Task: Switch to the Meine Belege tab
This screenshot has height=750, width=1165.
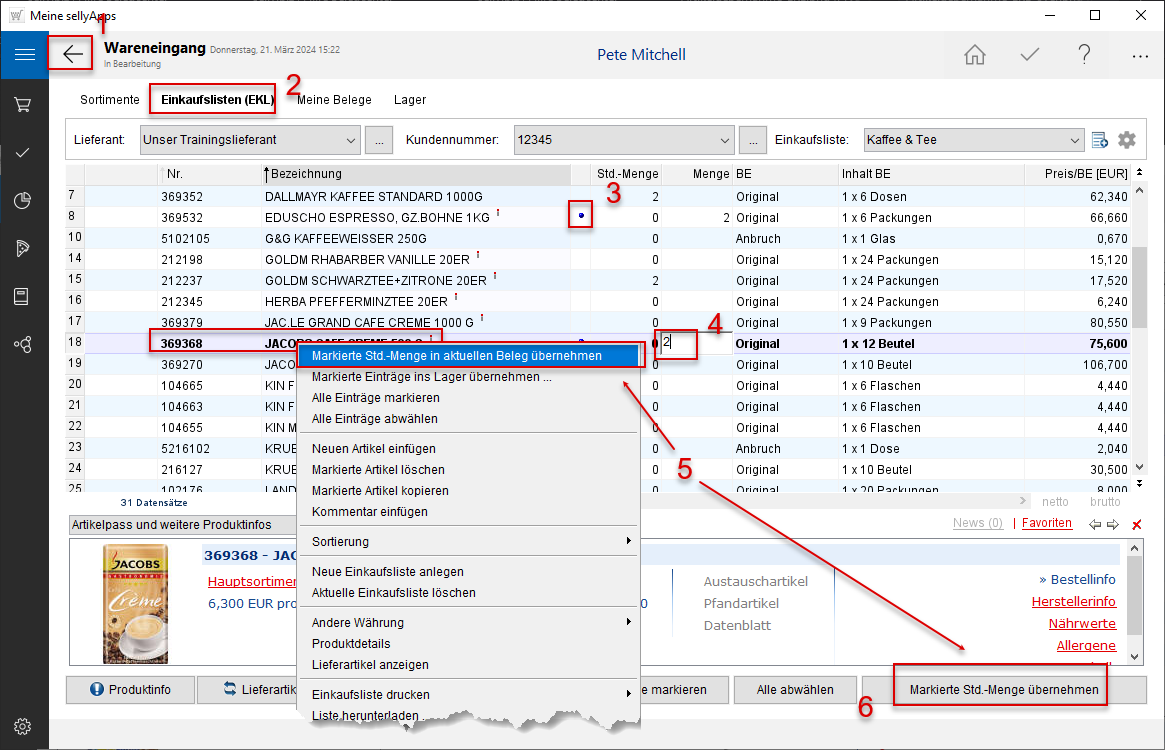Action: (x=334, y=100)
